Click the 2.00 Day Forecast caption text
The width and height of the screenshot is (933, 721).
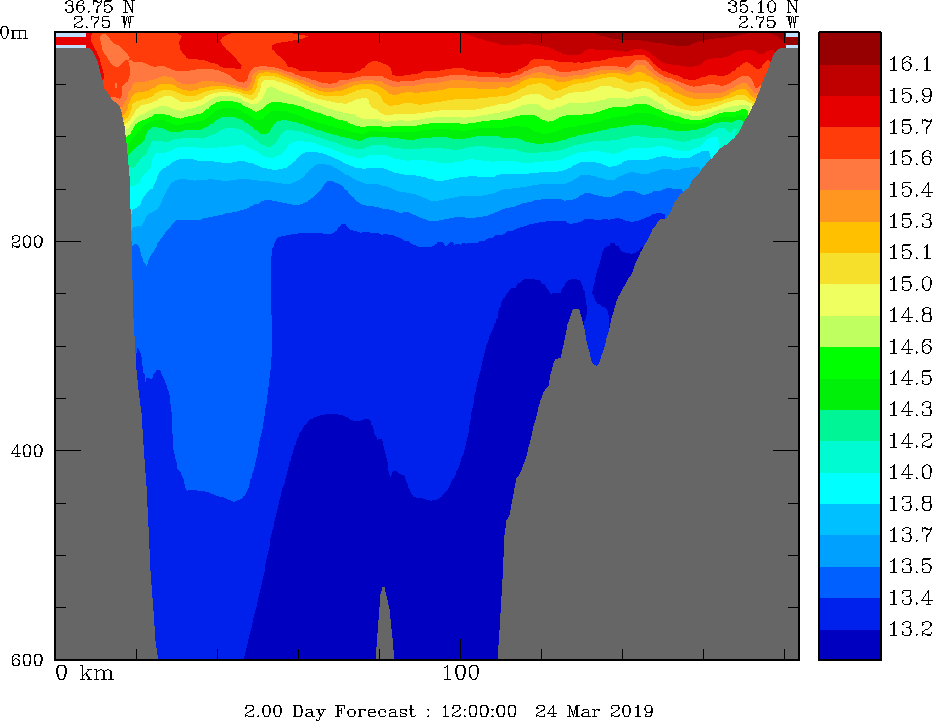330,711
